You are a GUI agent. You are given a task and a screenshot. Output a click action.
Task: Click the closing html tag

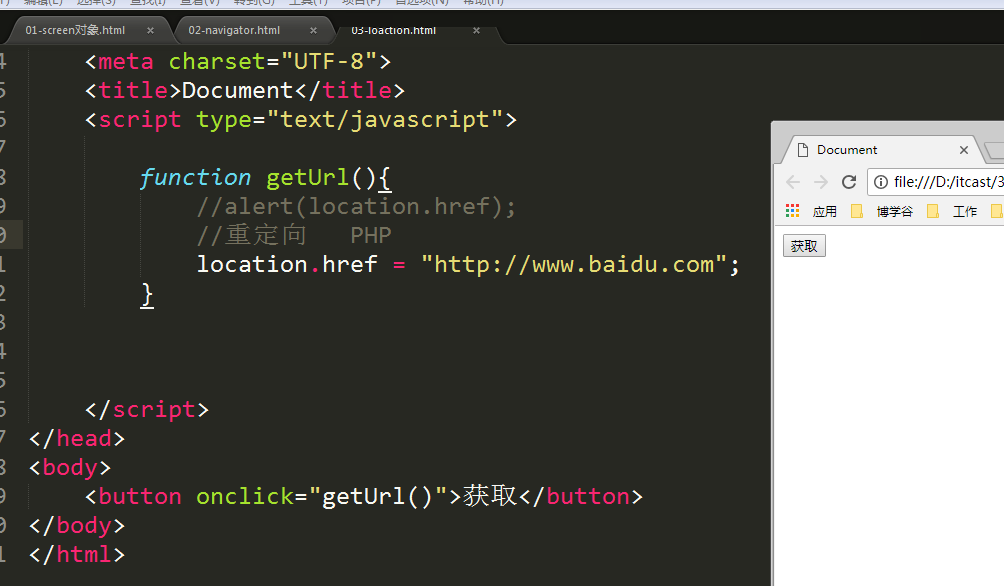[x=77, y=554]
